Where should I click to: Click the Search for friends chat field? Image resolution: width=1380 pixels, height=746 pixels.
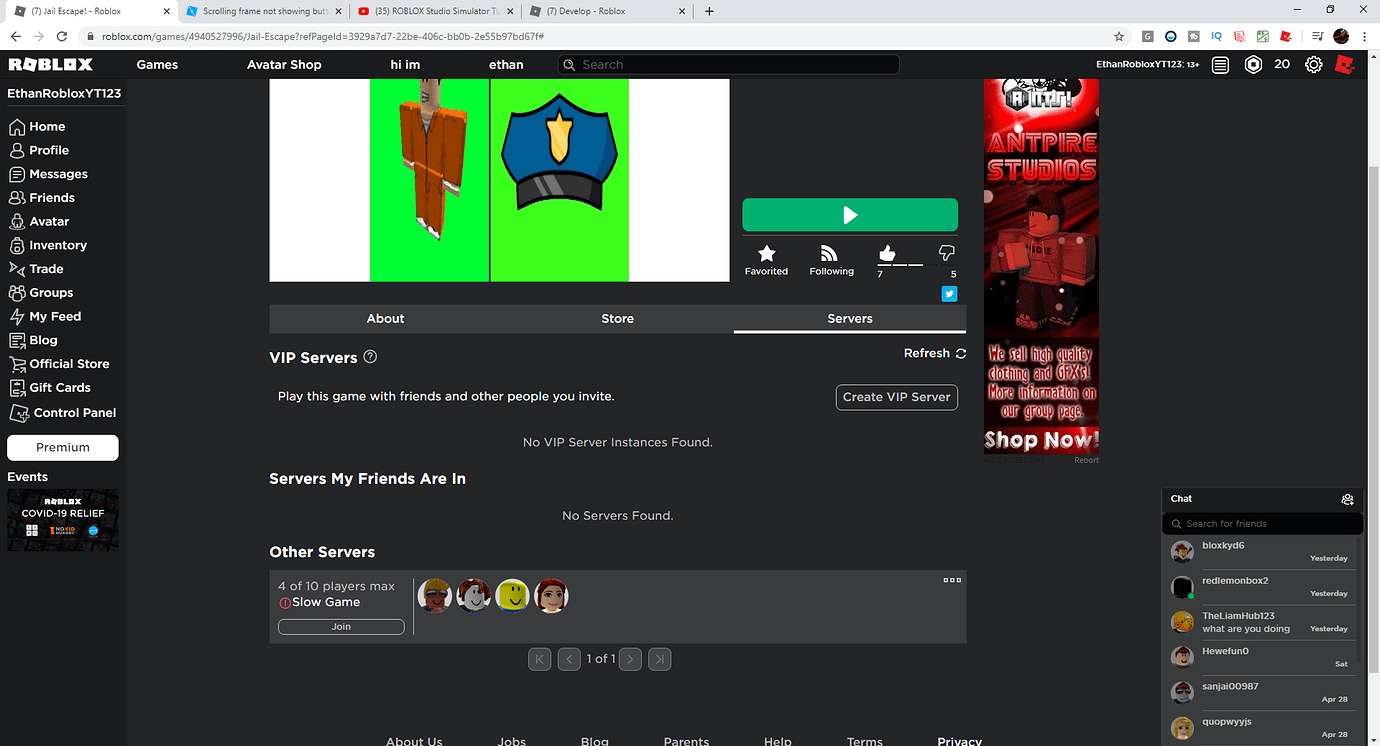(x=1263, y=523)
